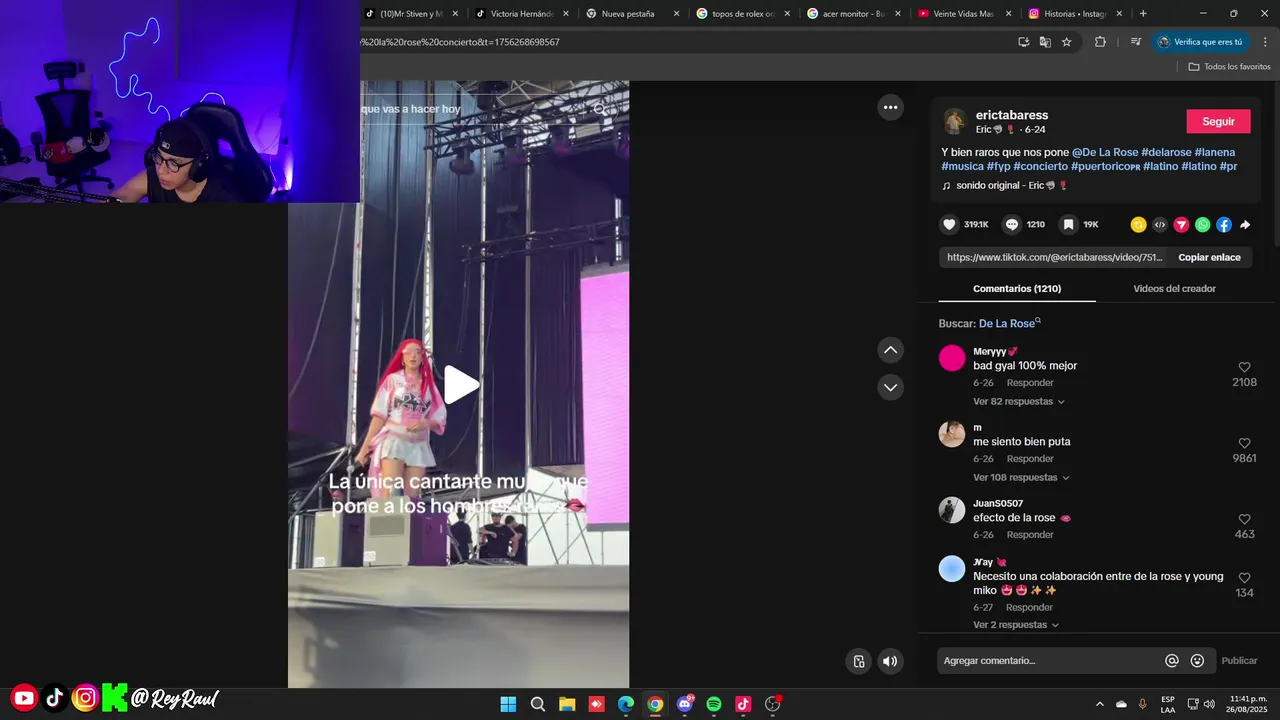Like the comment about young miko collaboration

pos(1244,578)
